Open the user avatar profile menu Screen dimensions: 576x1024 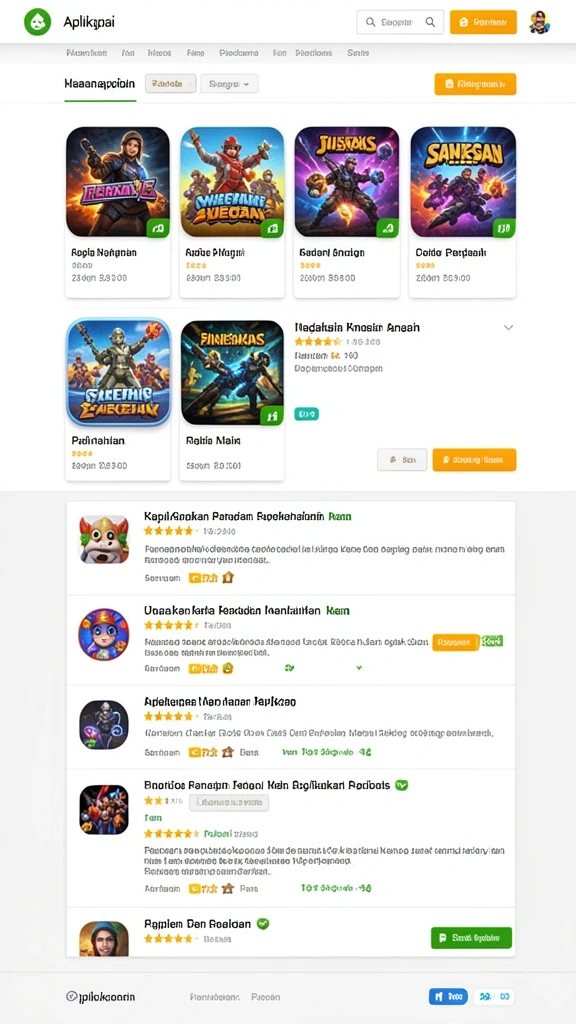pyautogui.click(x=539, y=22)
